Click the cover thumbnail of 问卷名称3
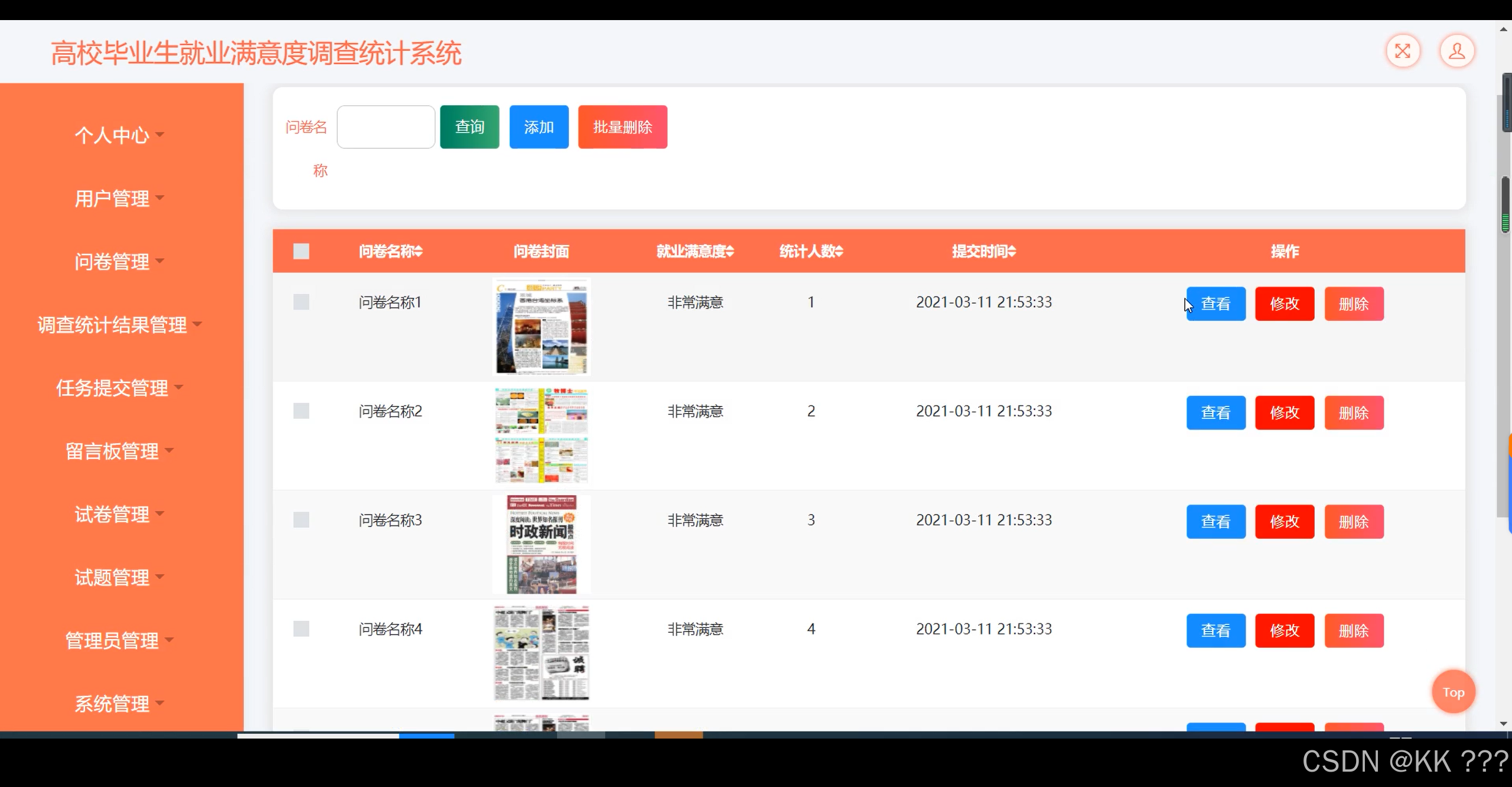The image size is (1512, 787). click(x=542, y=544)
